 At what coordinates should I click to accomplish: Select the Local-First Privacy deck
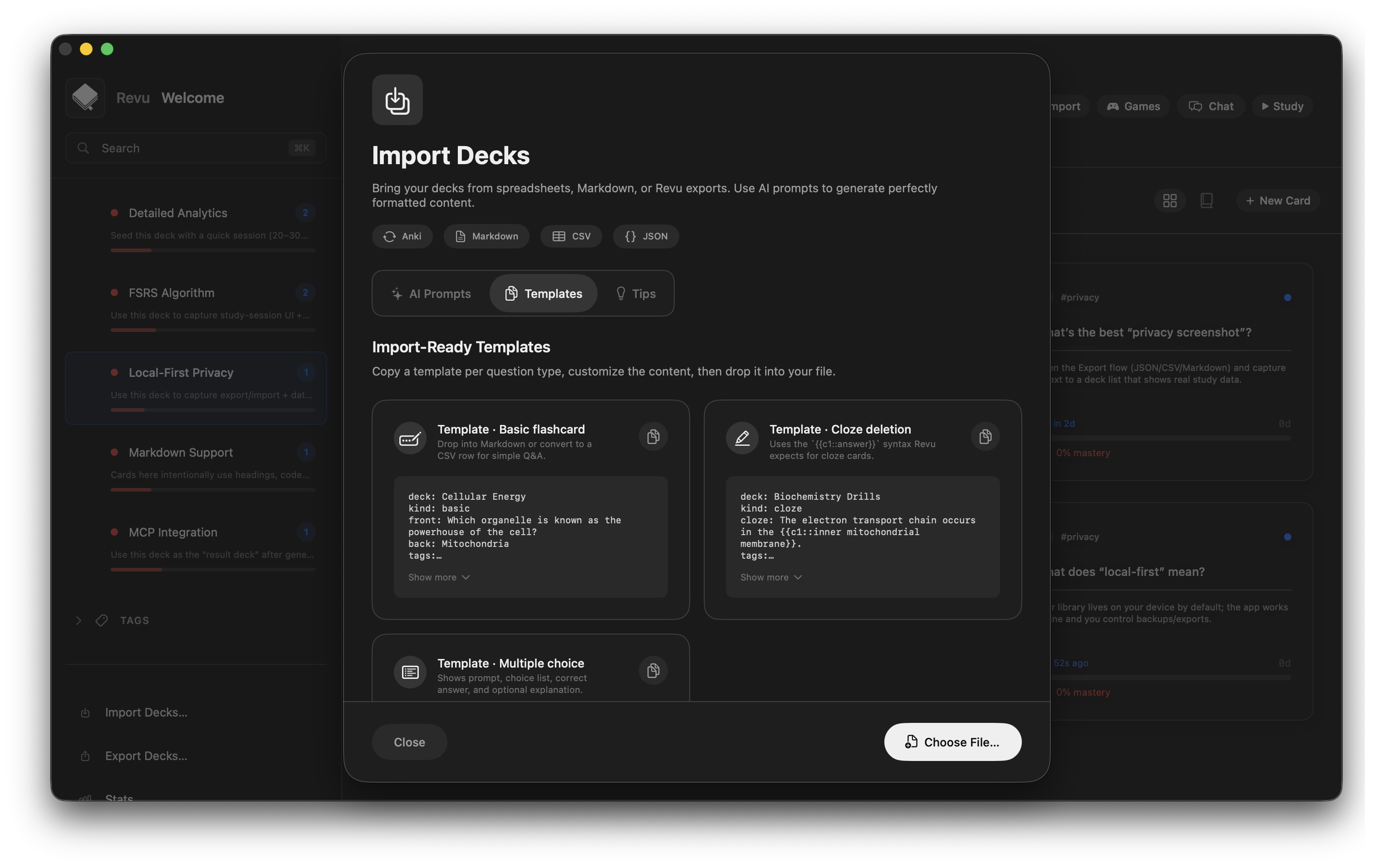point(196,388)
